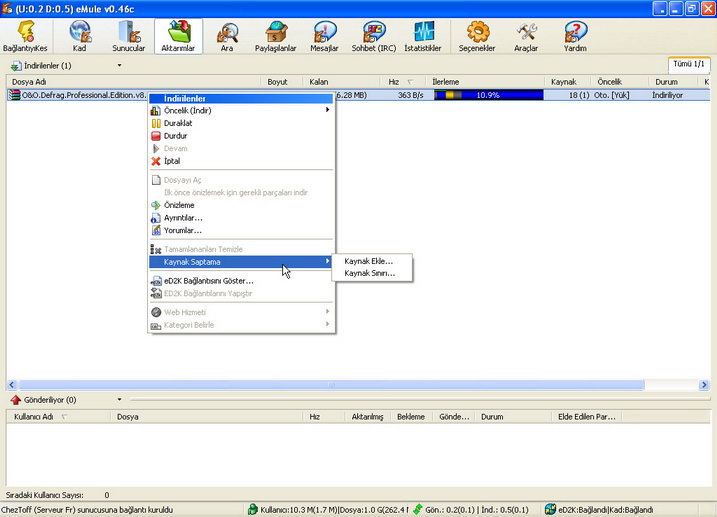The height and width of the screenshot is (517, 717).
Task: Click the Oto. [Yük] priority cell
Action: tap(611, 95)
